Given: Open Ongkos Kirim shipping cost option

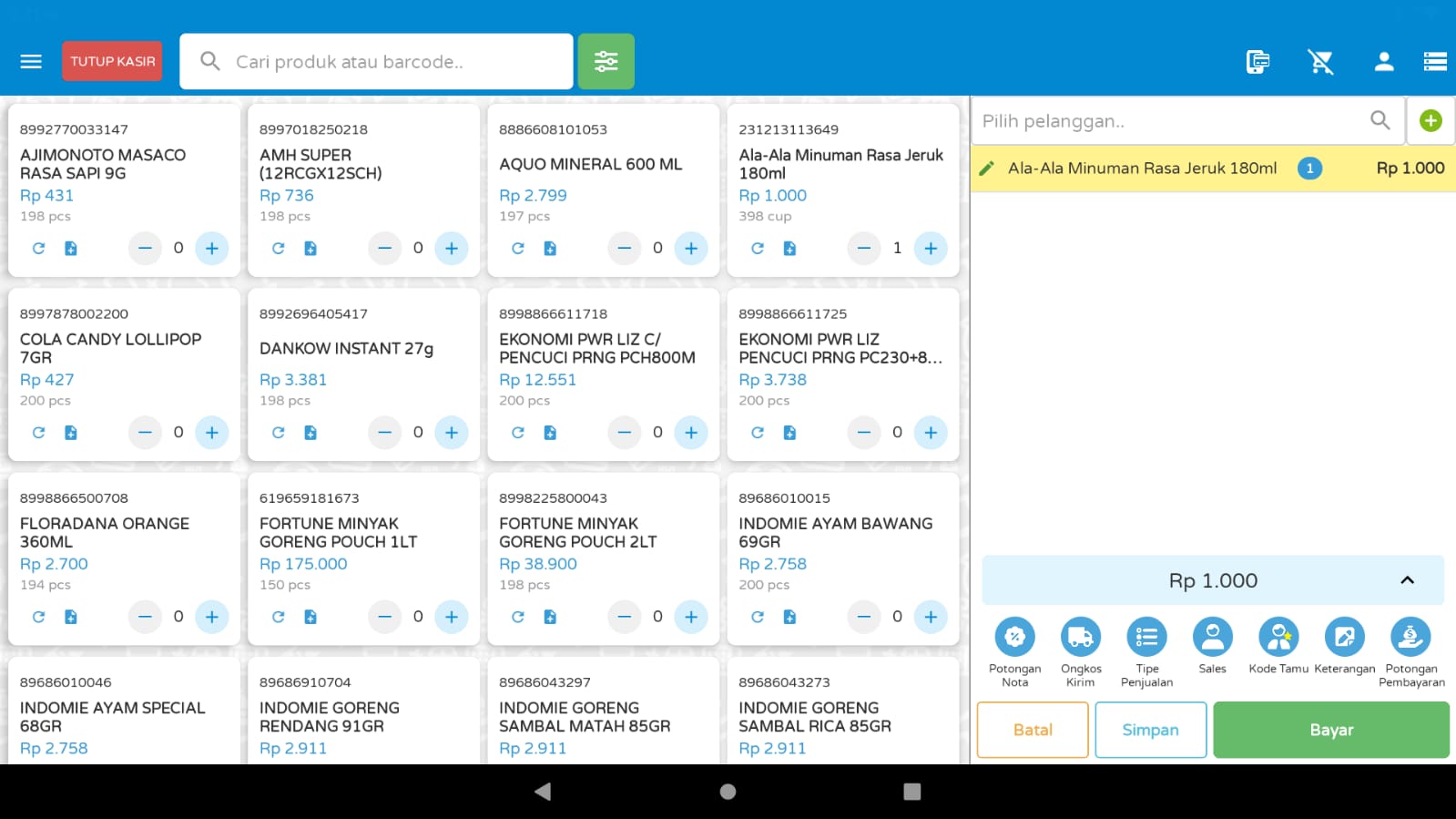Looking at the screenshot, I should pyautogui.click(x=1081, y=652).
